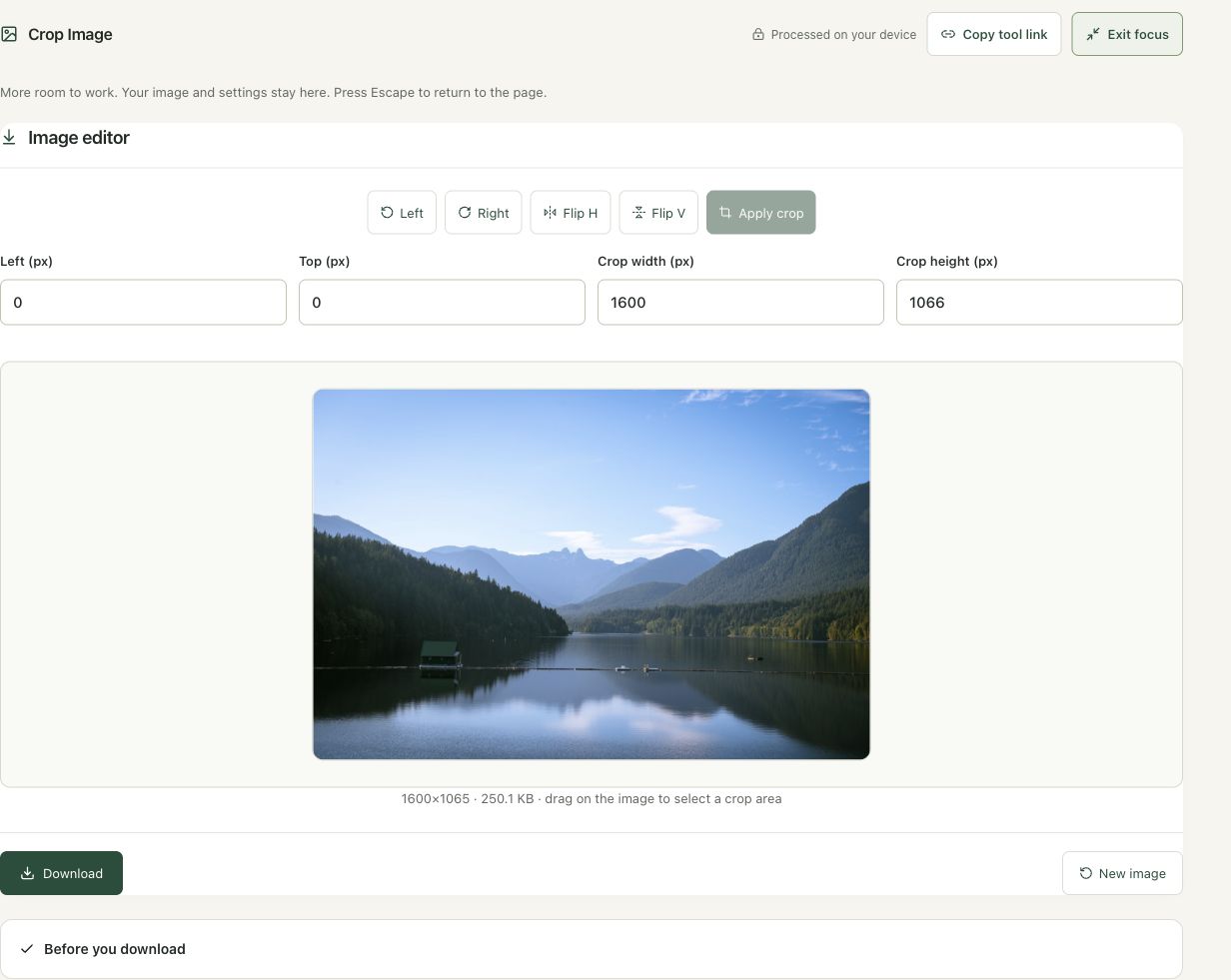The height and width of the screenshot is (980, 1231).
Task: Focus the Left (px) input field
Action: (x=143, y=302)
